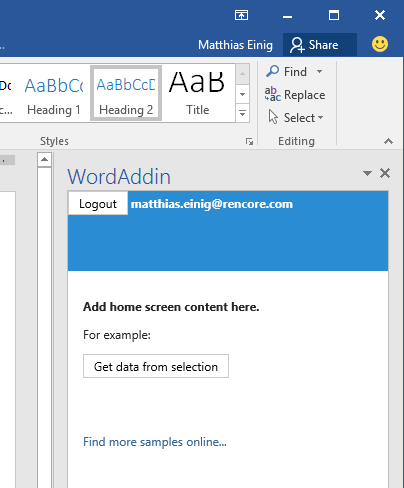Click 'Add home screen content here.' text
Image resolution: width=404 pixels, height=488 pixels.
171,307
